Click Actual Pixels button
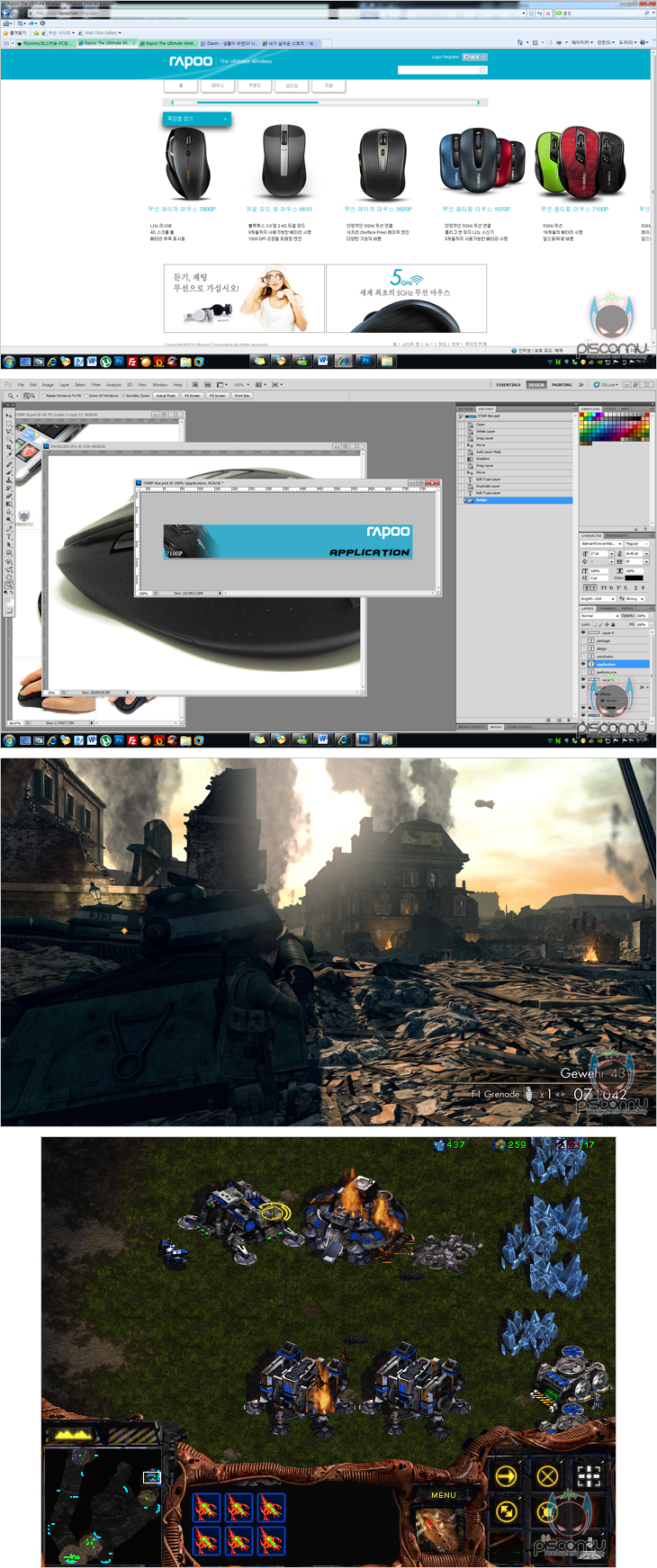Screen dimensions: 657x1568 165,396
